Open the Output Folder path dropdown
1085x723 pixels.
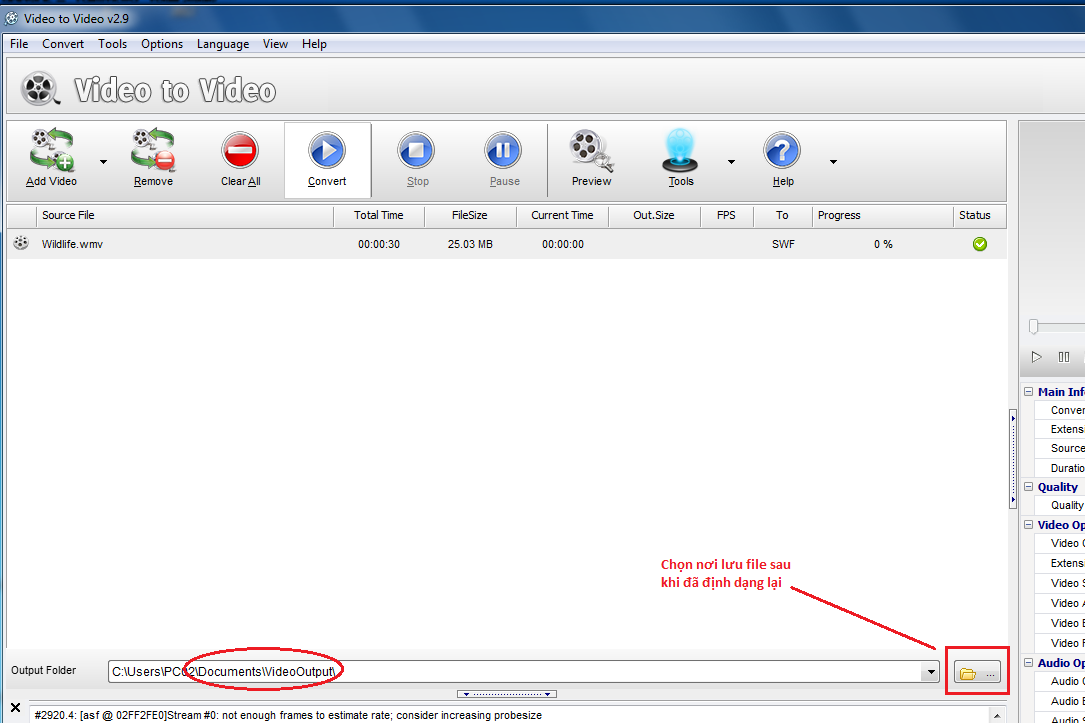[x=932, y=673]
